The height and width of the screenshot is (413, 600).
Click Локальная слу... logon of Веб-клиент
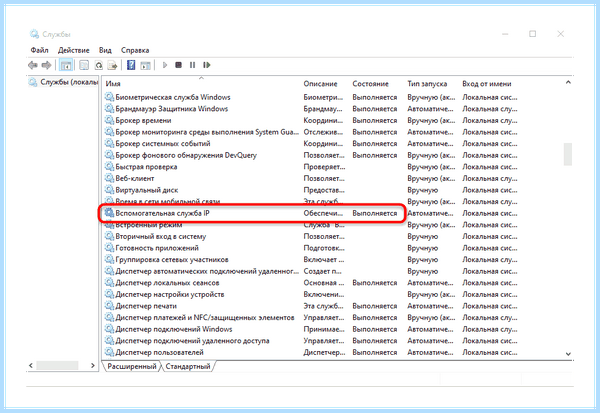(490, 178)
